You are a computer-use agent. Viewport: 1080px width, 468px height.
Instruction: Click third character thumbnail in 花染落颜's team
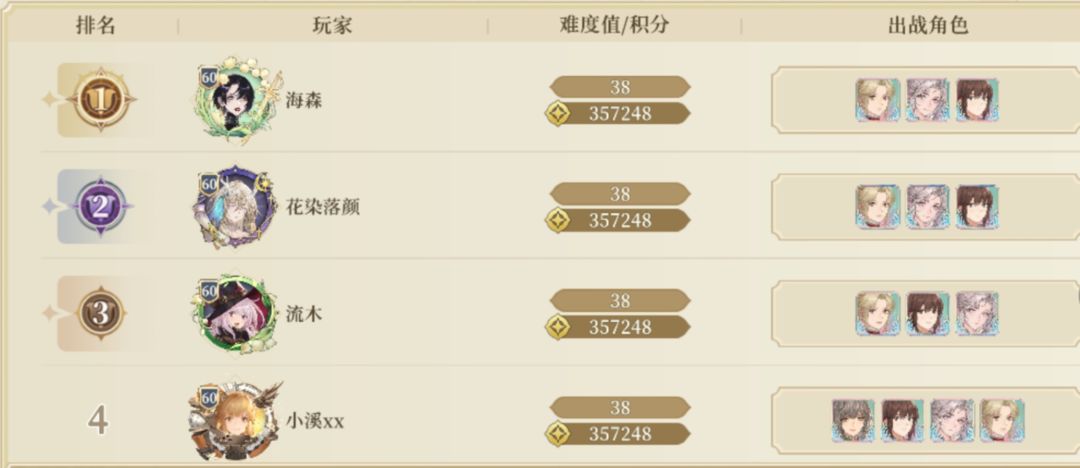(977, 206)
